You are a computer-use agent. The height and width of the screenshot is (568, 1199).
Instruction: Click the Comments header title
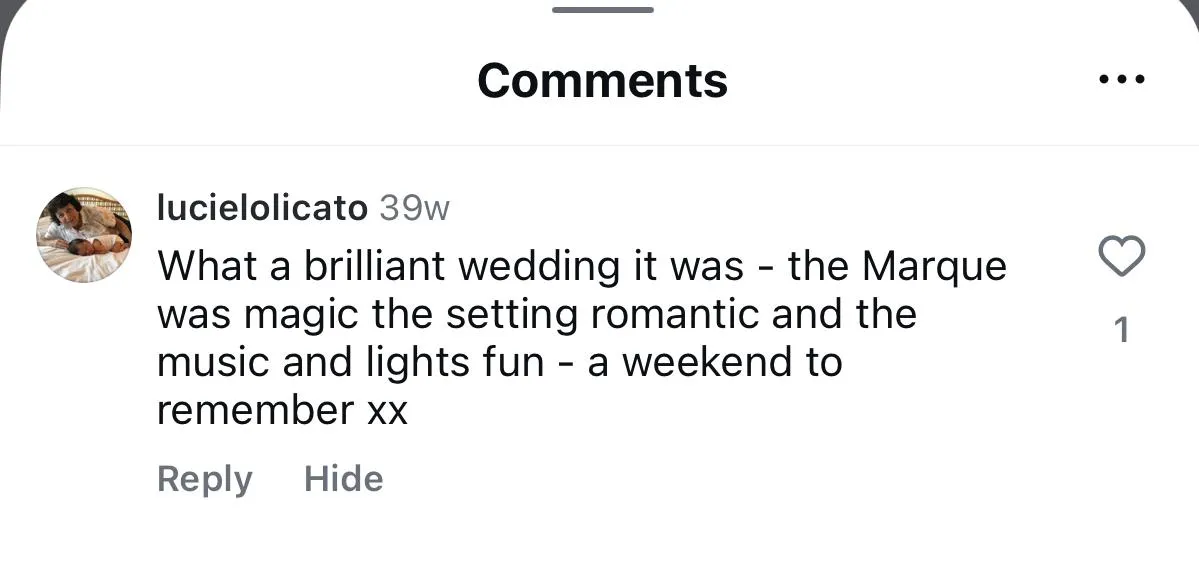click(x=602, y=80)
